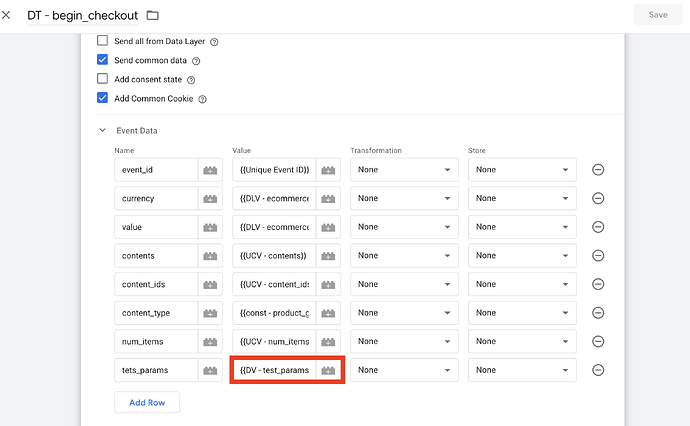Close the tag editor with the X icon
The height and width of the screenshot is (426, 690).
point(6,15)
